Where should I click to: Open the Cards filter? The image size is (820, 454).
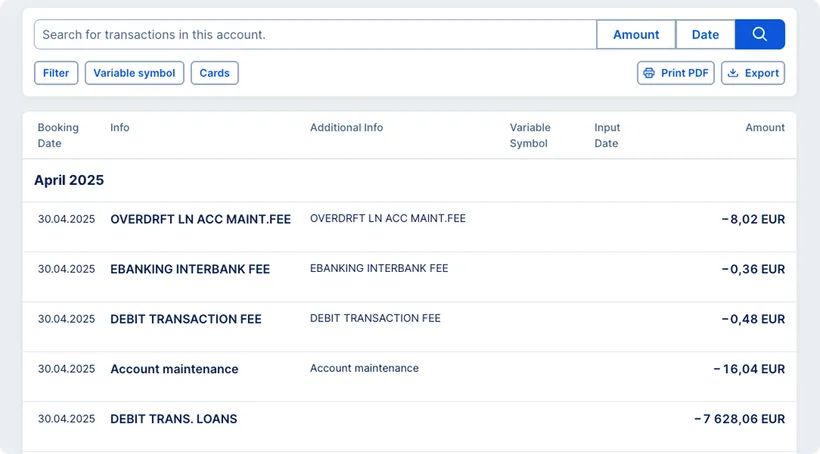[x=215, y=73]
